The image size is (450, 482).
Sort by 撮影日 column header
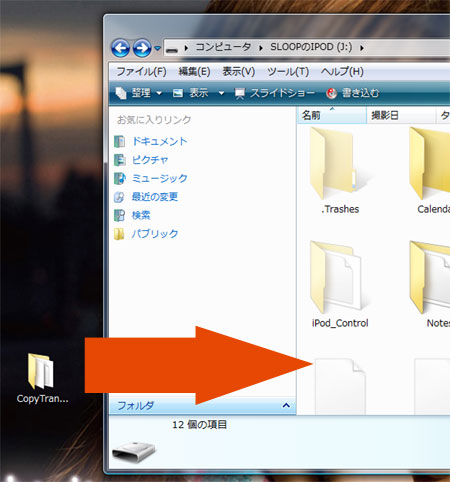pos(401,115)
